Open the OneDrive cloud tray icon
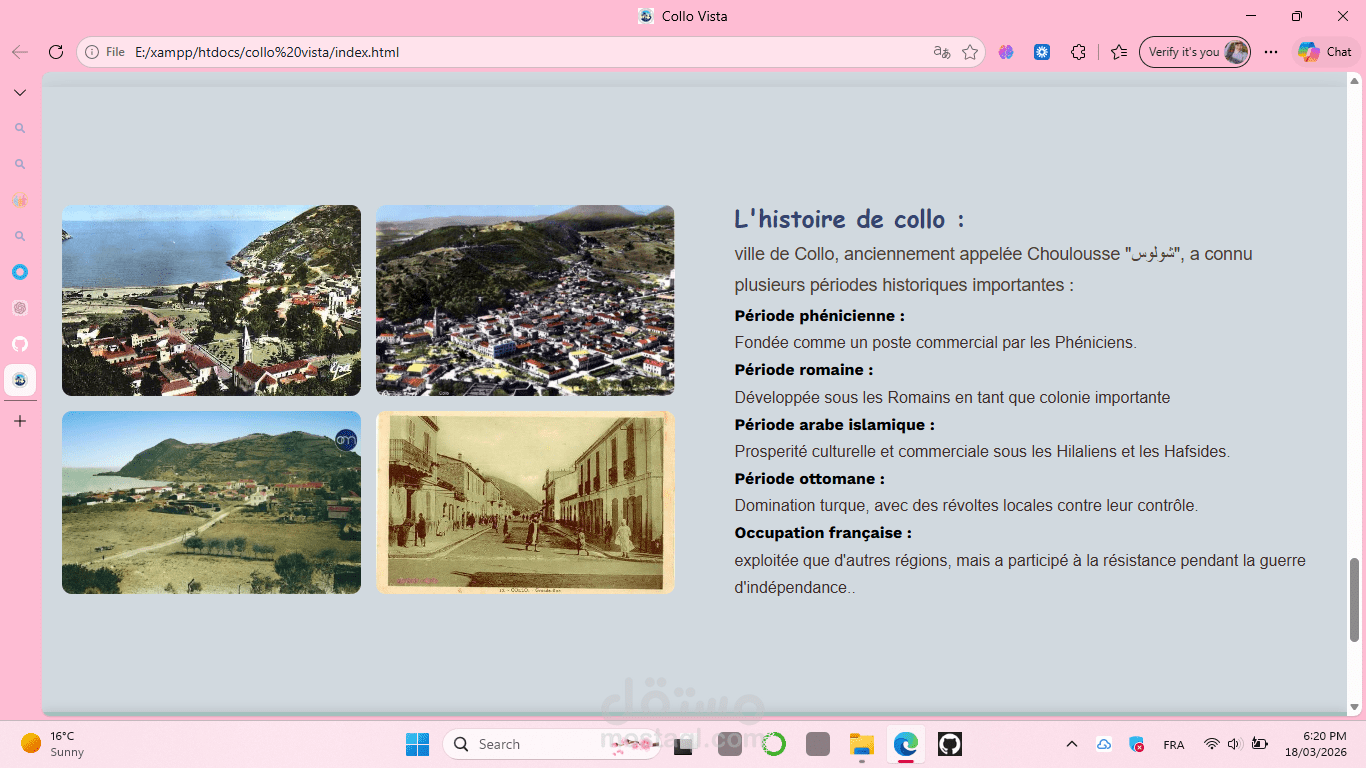 coord(1104,744)
